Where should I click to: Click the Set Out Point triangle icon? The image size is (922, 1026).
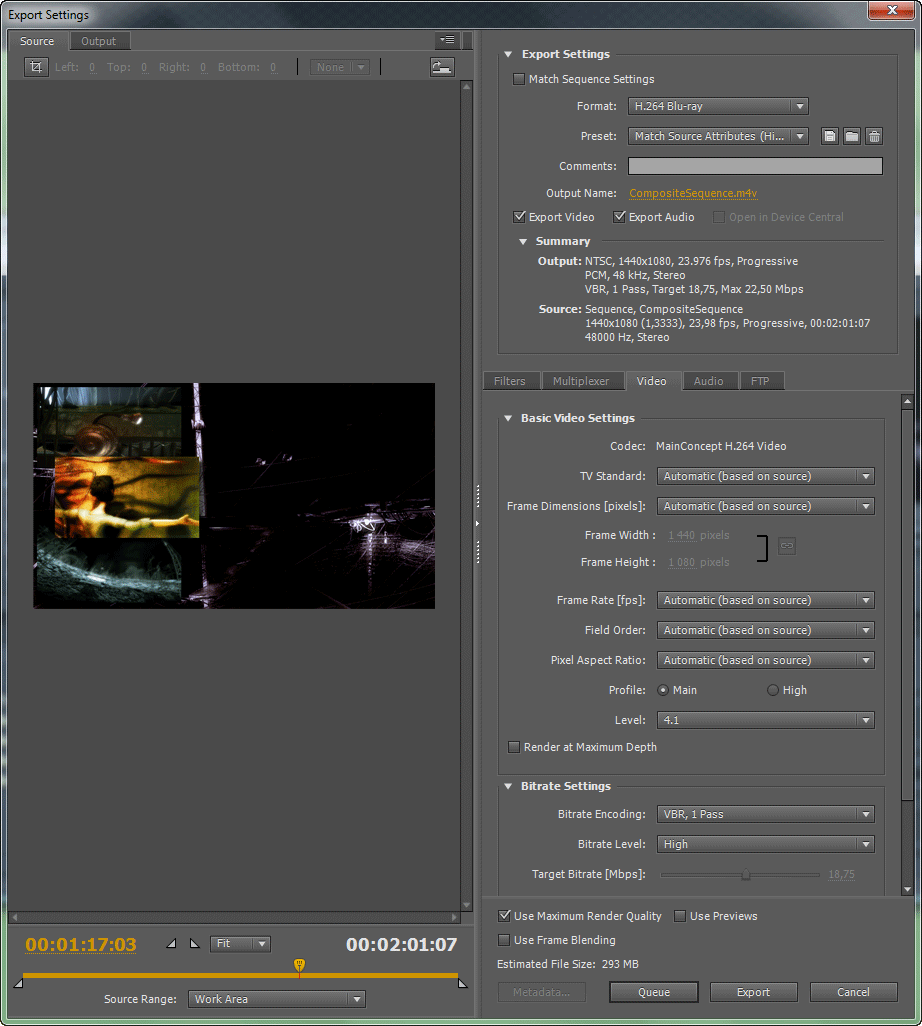click(x=194, y=943)
